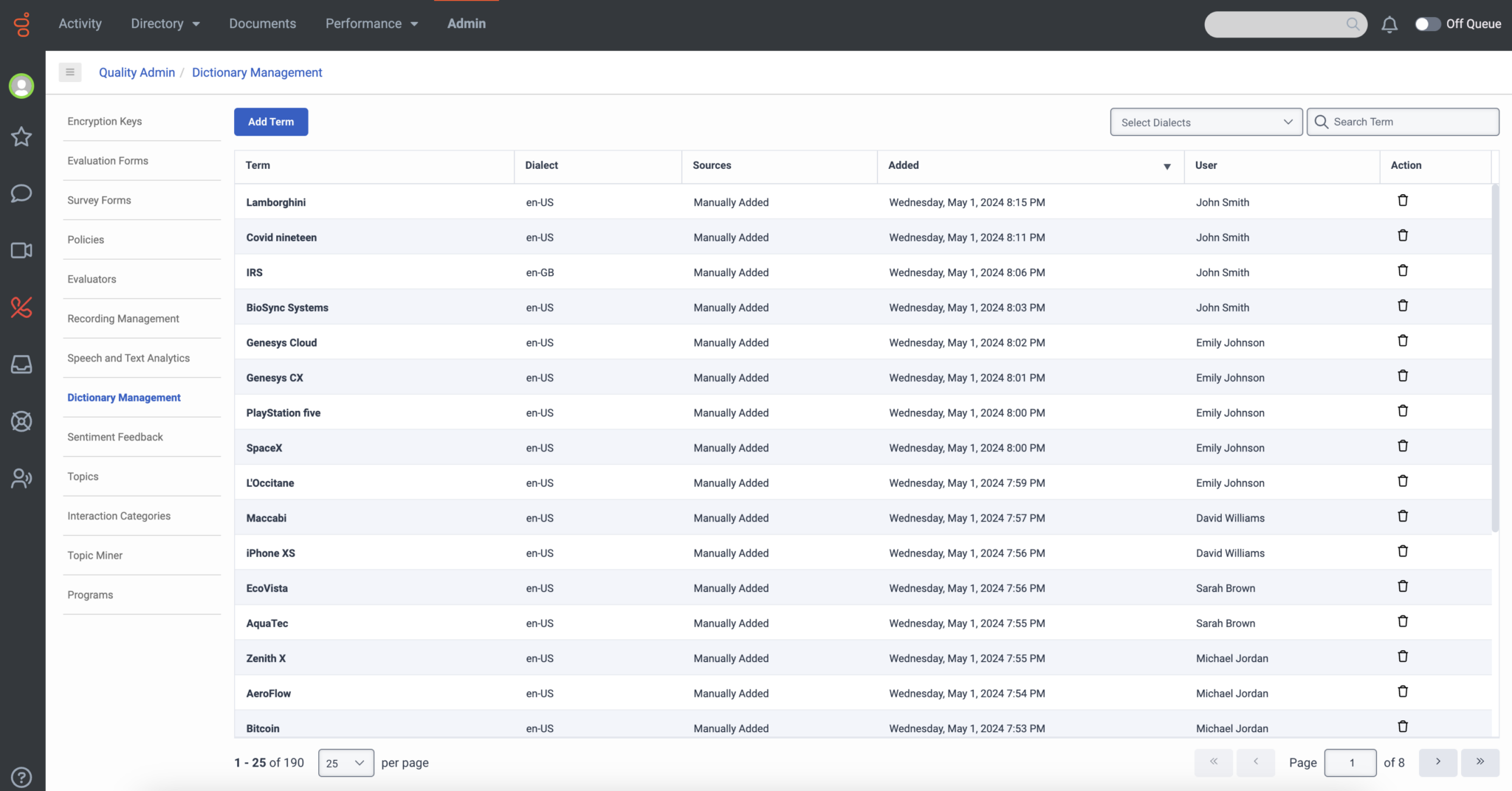Click the Add Term button

click(270, 121)
